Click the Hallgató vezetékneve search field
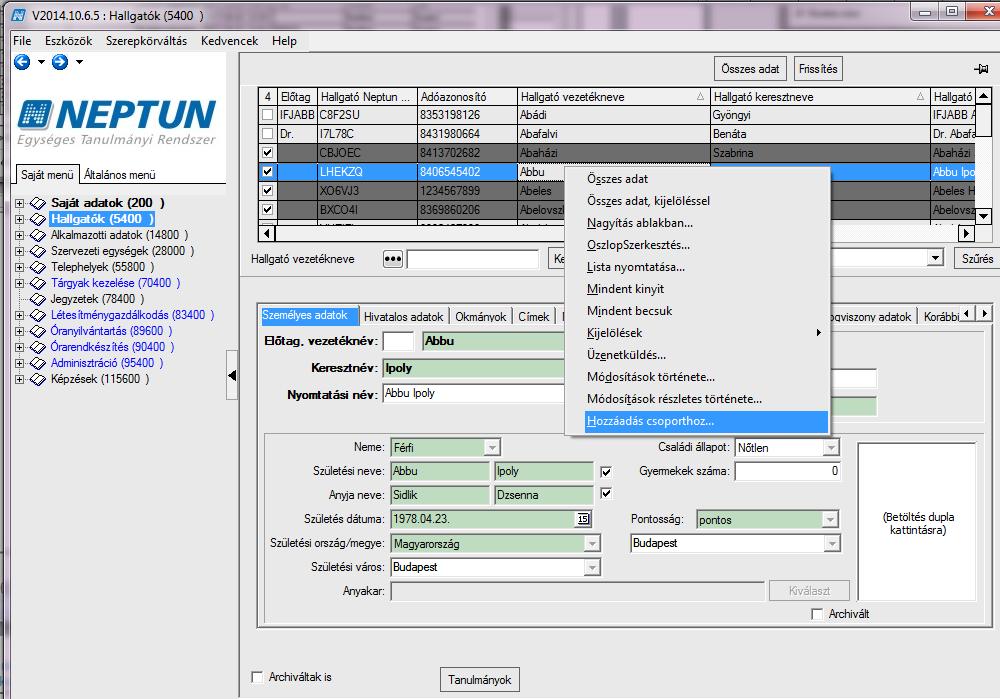 [473, 259]
